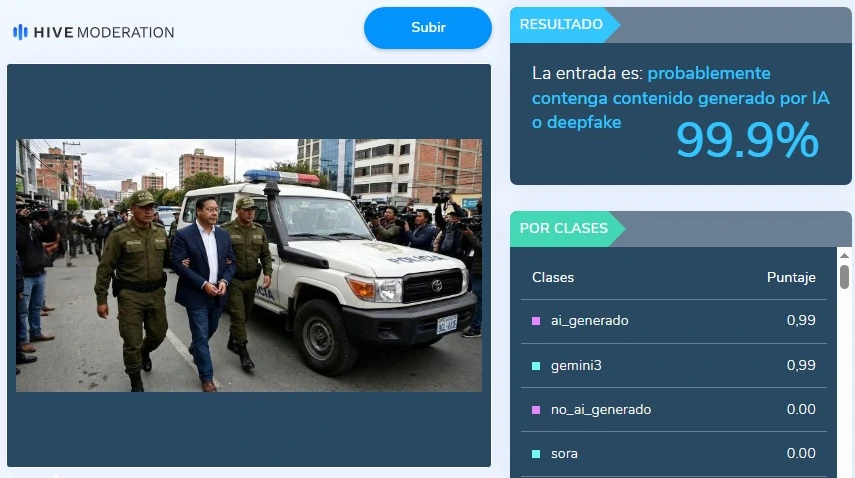Image resolution: width=855 pixels, height=478 pixels.
Task: Select the no_ai_generado class label
Action: tap(601, 410)
